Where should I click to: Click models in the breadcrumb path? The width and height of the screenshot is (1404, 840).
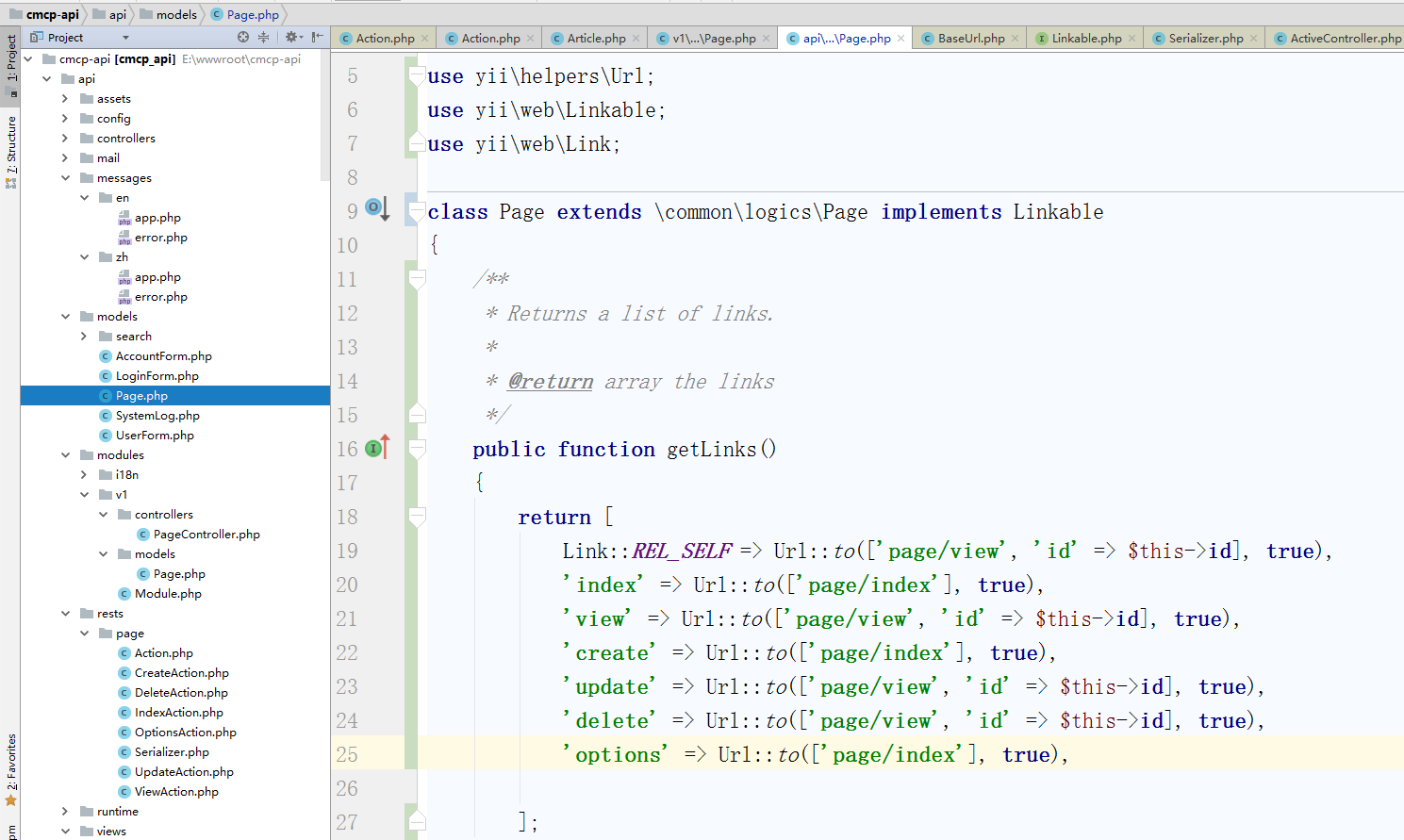(176, 14)
